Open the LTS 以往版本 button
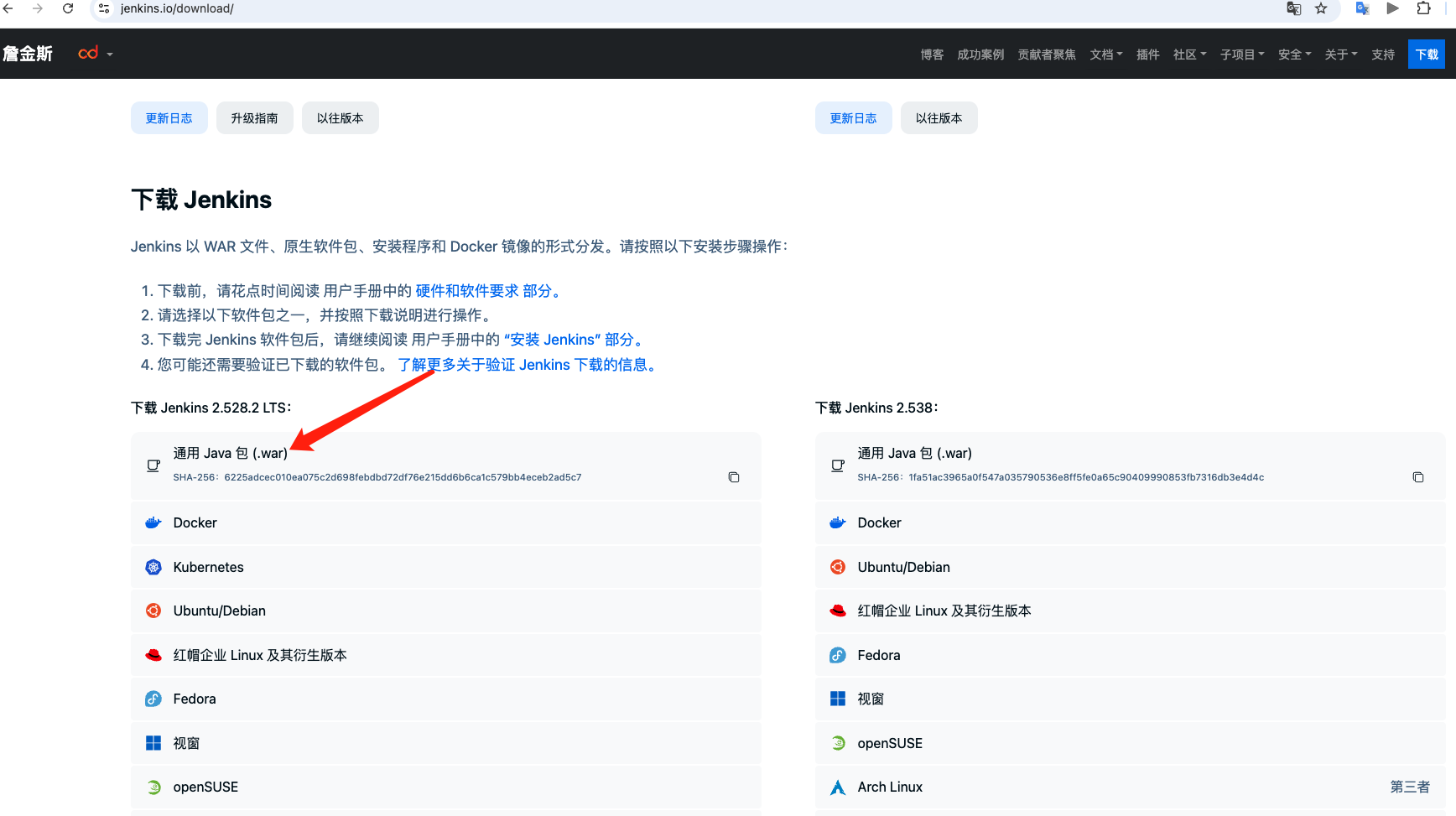This screenshot has width=1456, height=816. point(341,118)
